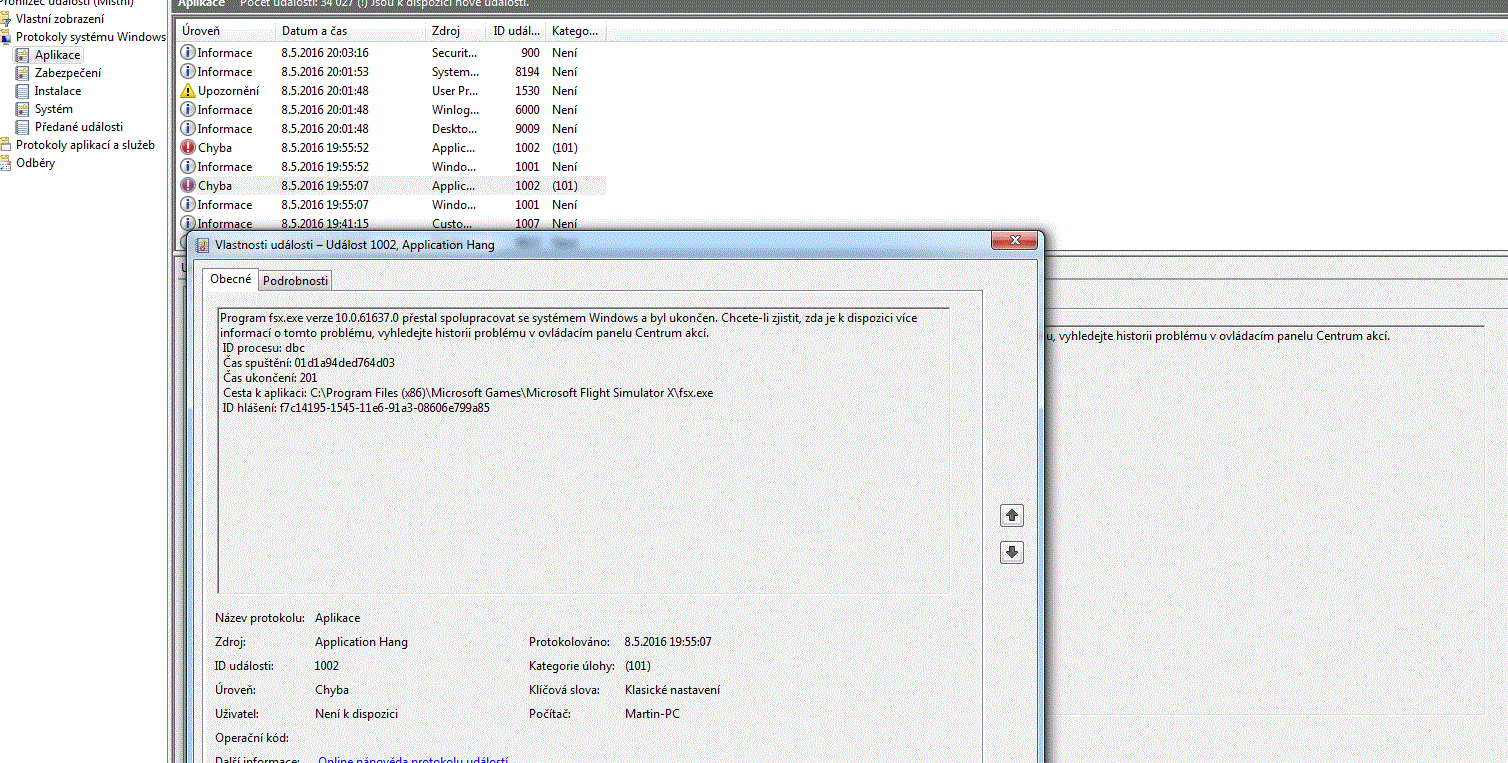Click the info icon of the Deskto... event row
Image resolution: width=1508 pixels, height=763 pixels.
188,129
